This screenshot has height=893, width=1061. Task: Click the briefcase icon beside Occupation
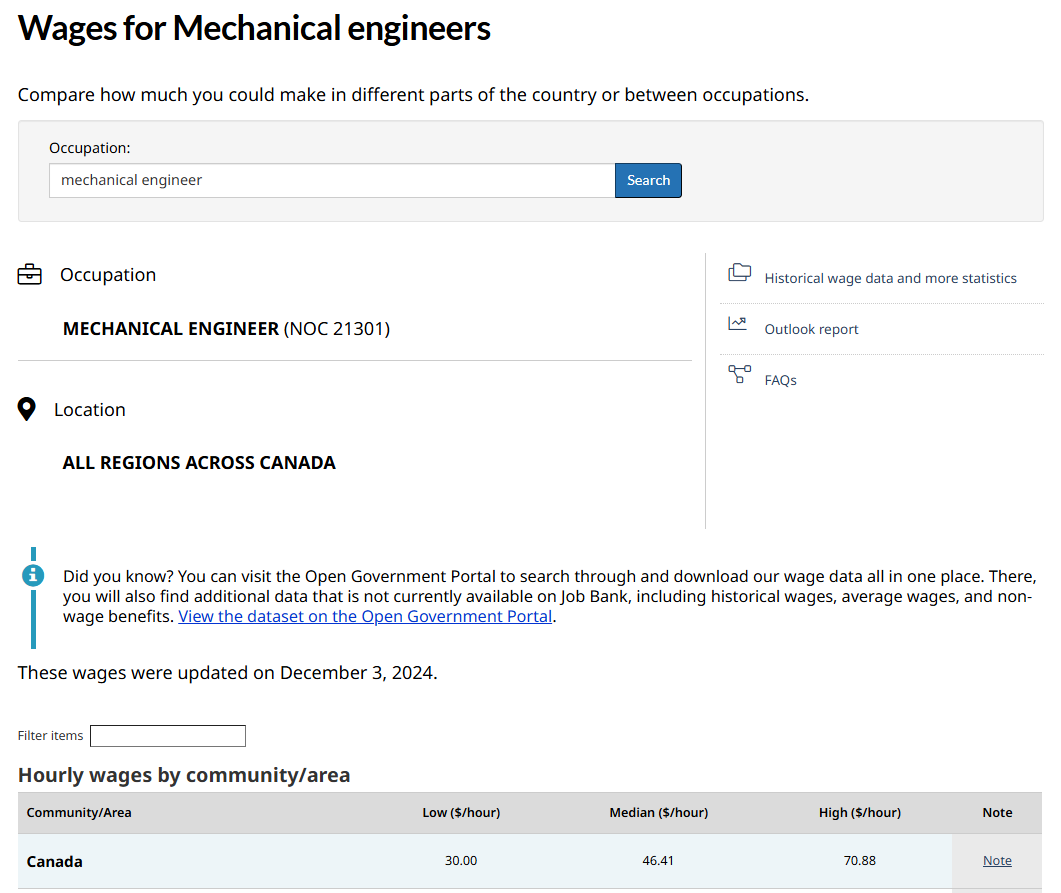(x=30, y=275)
